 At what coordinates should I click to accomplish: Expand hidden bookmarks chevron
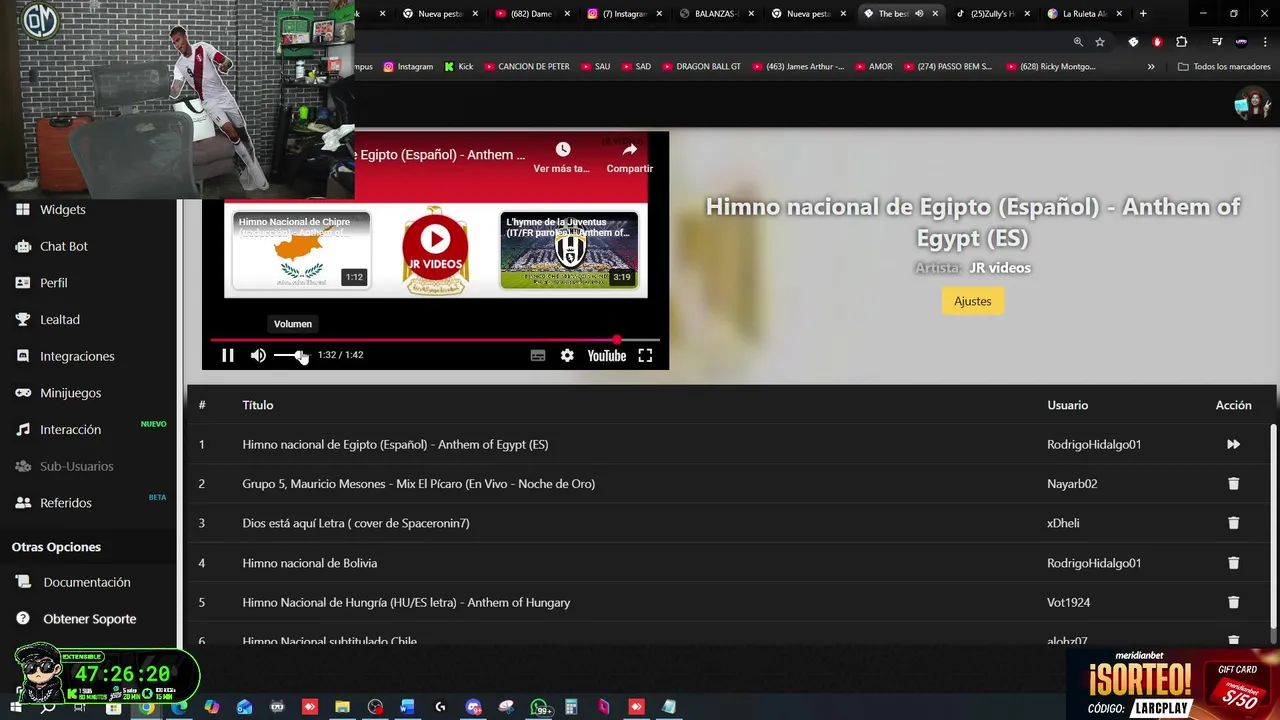pyautogui.click(x=1151, y=67)
